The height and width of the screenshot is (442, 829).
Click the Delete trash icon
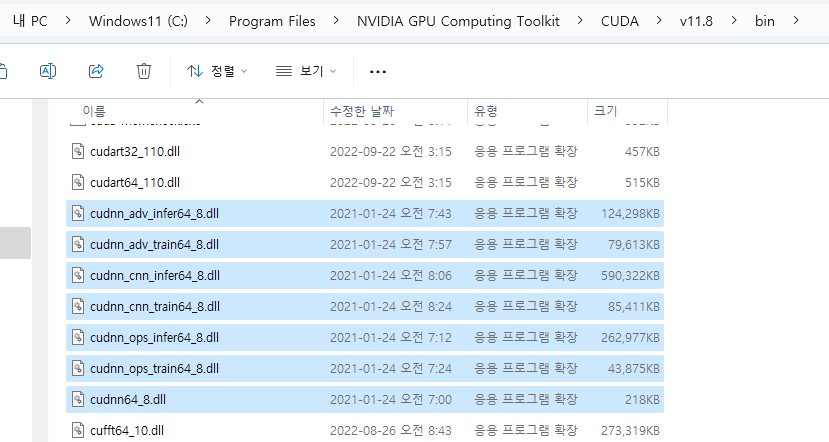coord(144,71)
